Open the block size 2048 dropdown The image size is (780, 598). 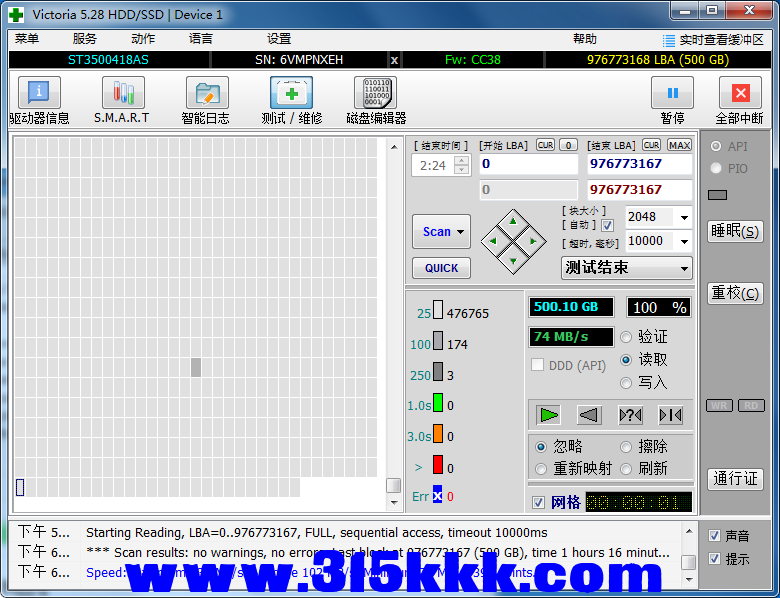pos(684,217)
